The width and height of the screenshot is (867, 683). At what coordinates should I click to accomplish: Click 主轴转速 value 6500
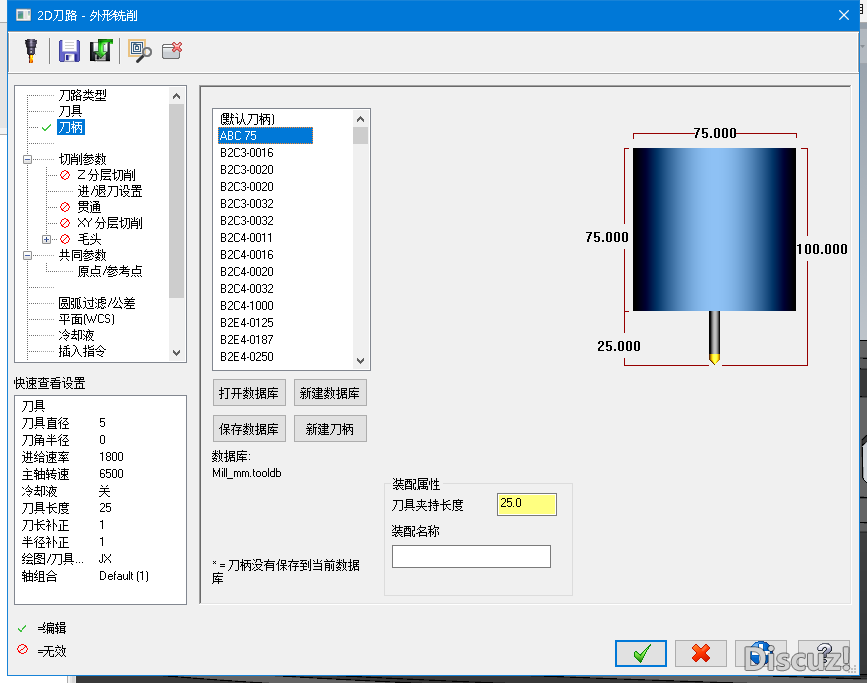(x=111, y=474)
